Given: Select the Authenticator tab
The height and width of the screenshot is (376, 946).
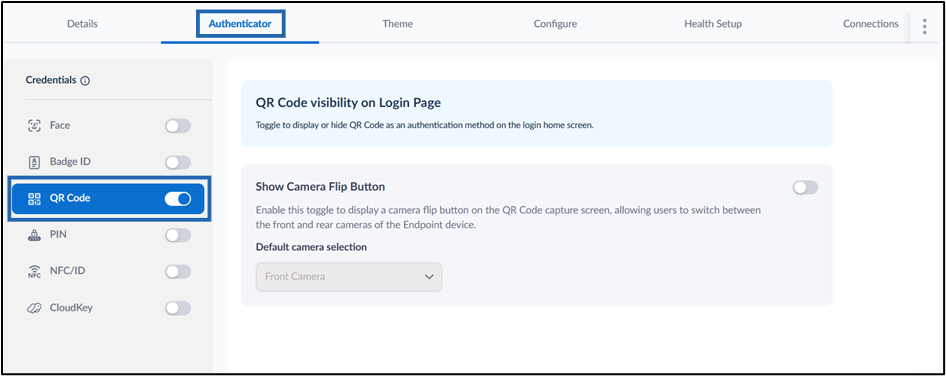Looking at the screenshot, I should pos(240,24).
